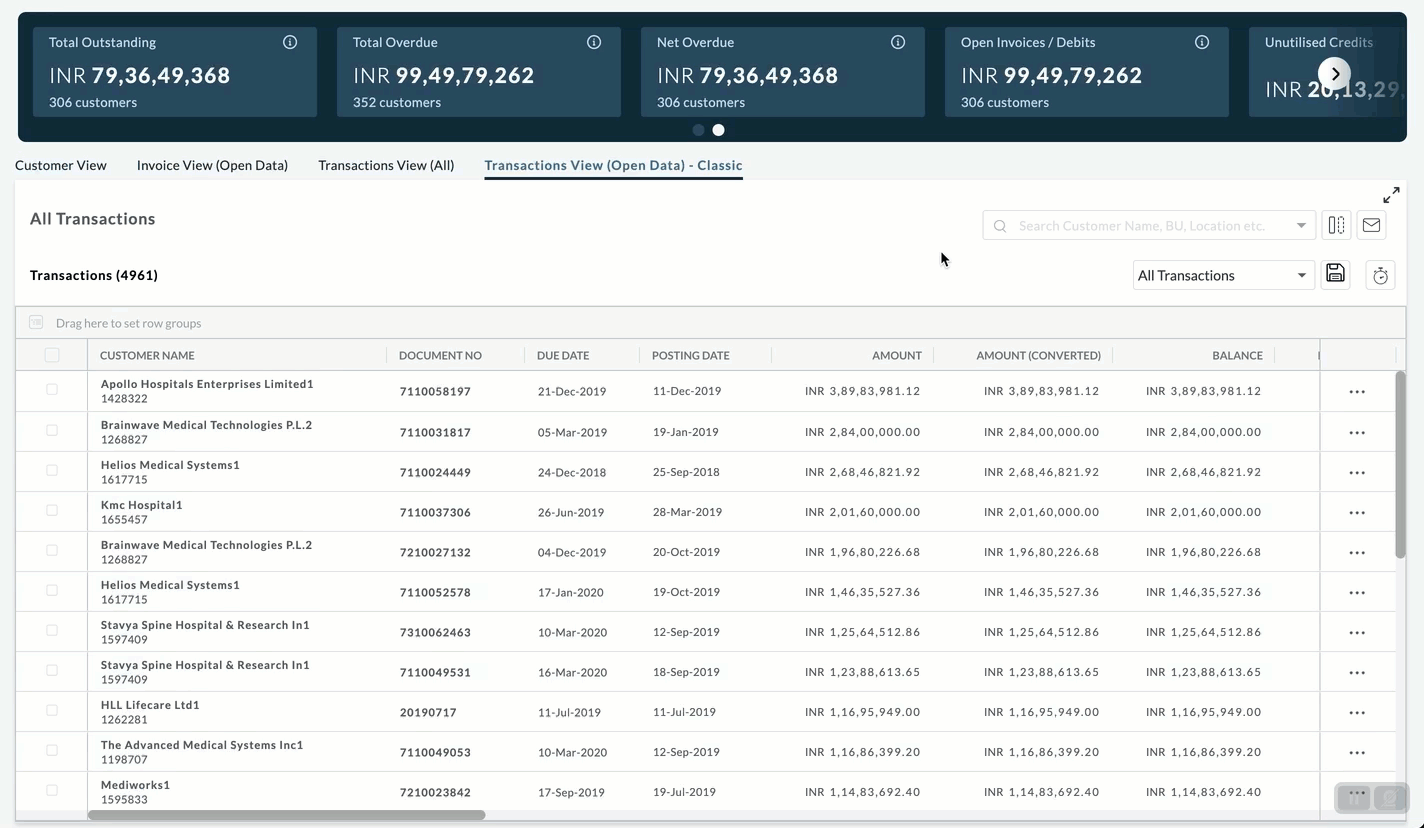Sort by Amount column header
Image resolution: width=1424 pixels, height=828 pixels.
[897, 355]
